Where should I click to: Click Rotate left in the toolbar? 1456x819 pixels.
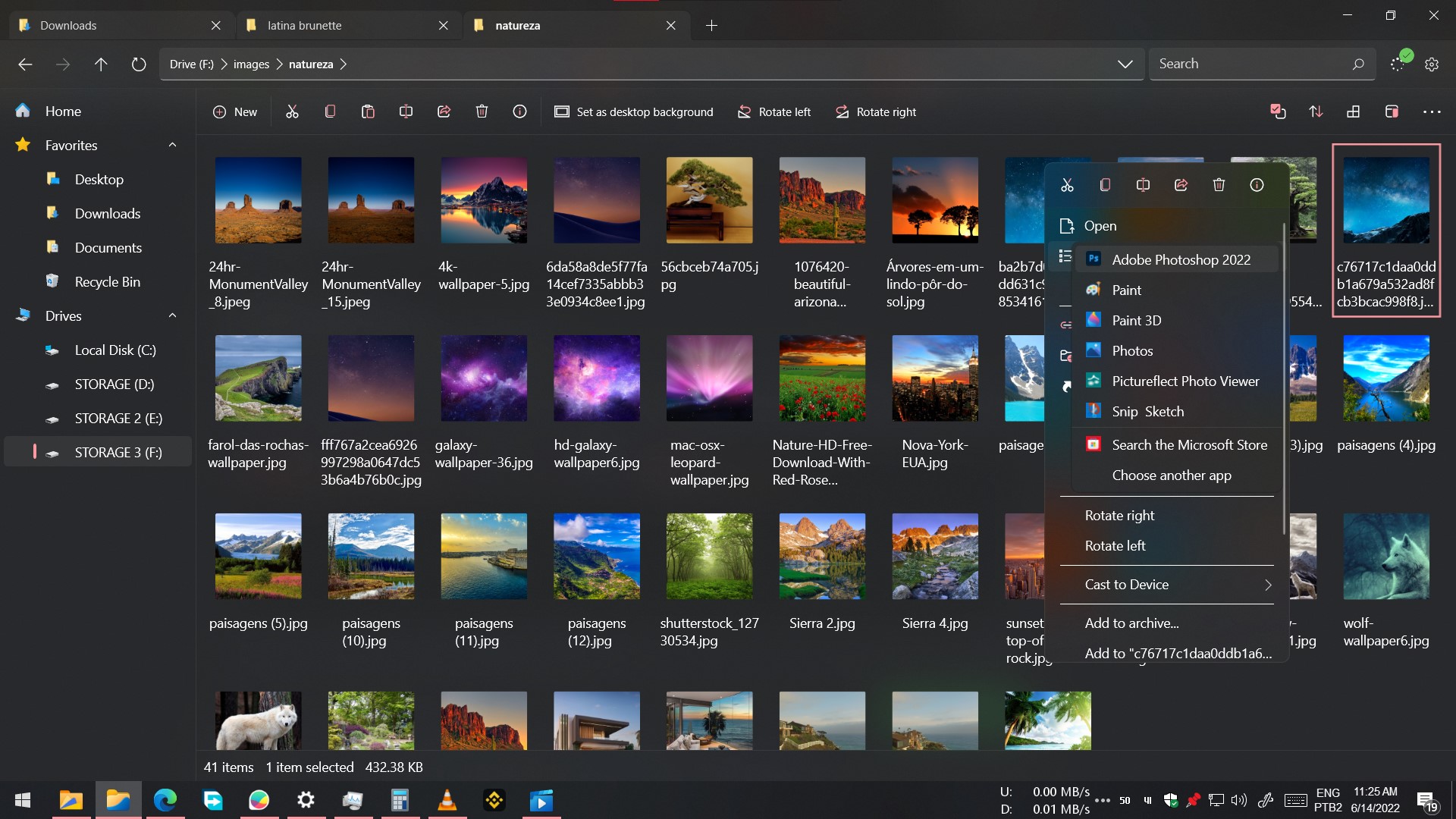[x=775, y=111]
